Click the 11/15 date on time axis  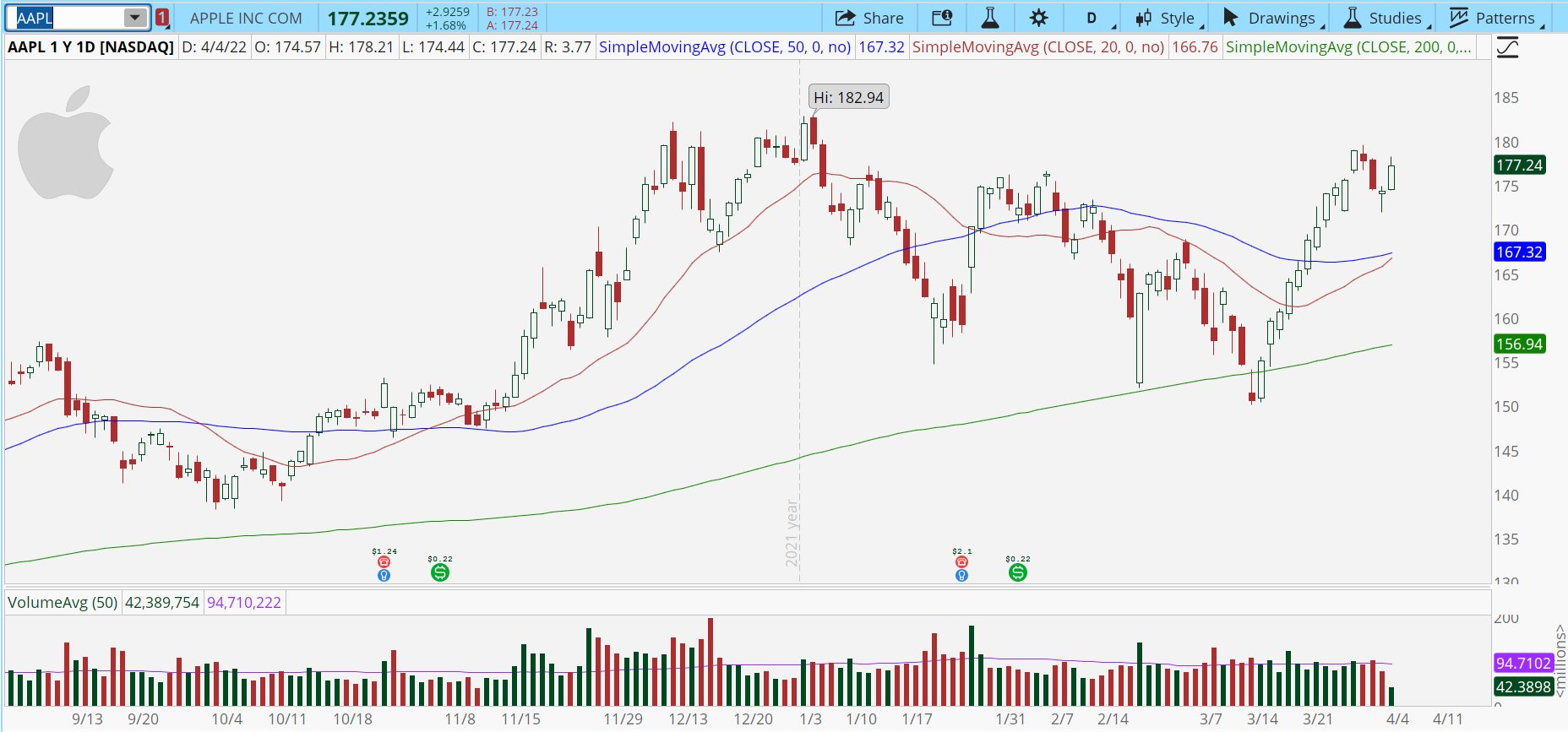pyautogui.click(x=520, y=718)
